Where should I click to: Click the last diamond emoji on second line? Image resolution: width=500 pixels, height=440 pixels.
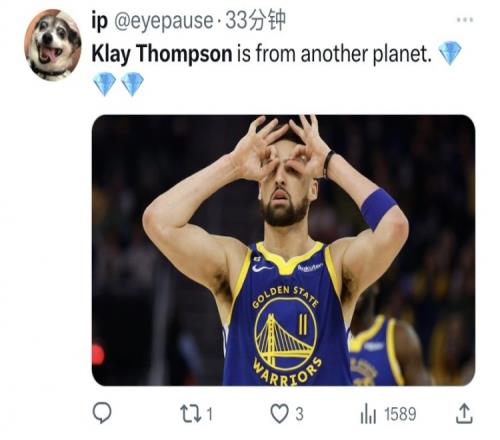[x=132, y=84]
